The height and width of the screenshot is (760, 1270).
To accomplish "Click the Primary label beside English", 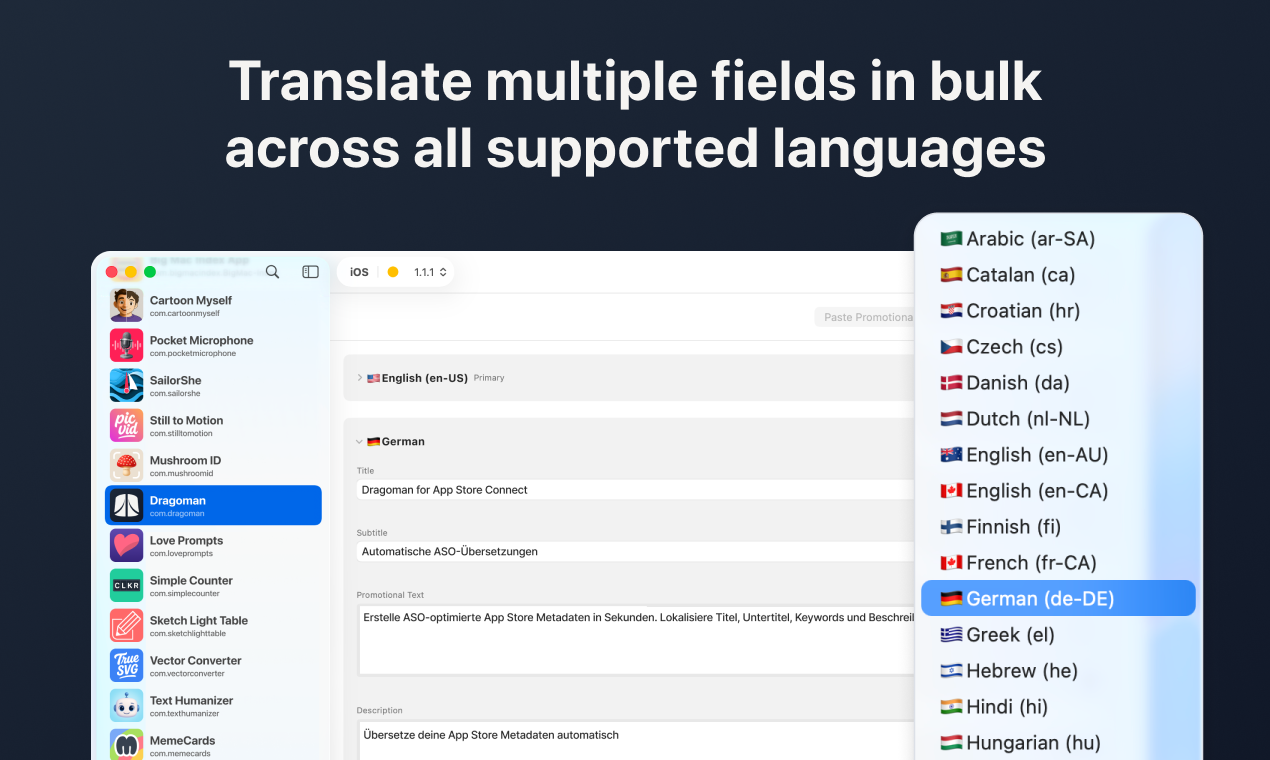I will [x=489, y=378].
